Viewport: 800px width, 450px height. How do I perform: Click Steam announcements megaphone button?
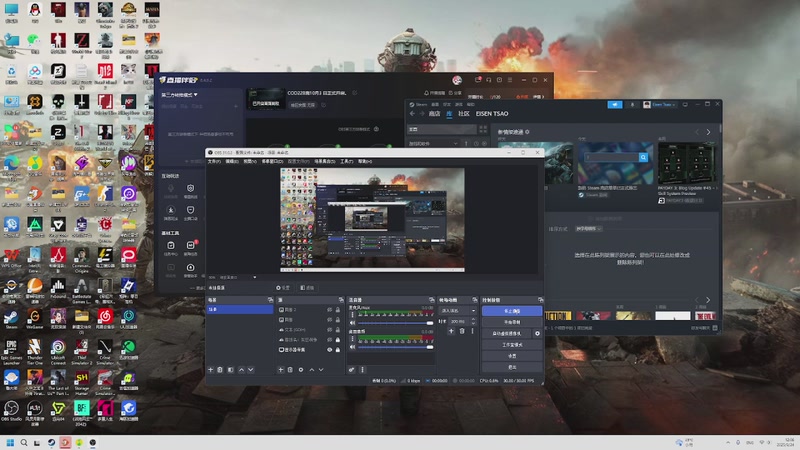click(615, 104)
